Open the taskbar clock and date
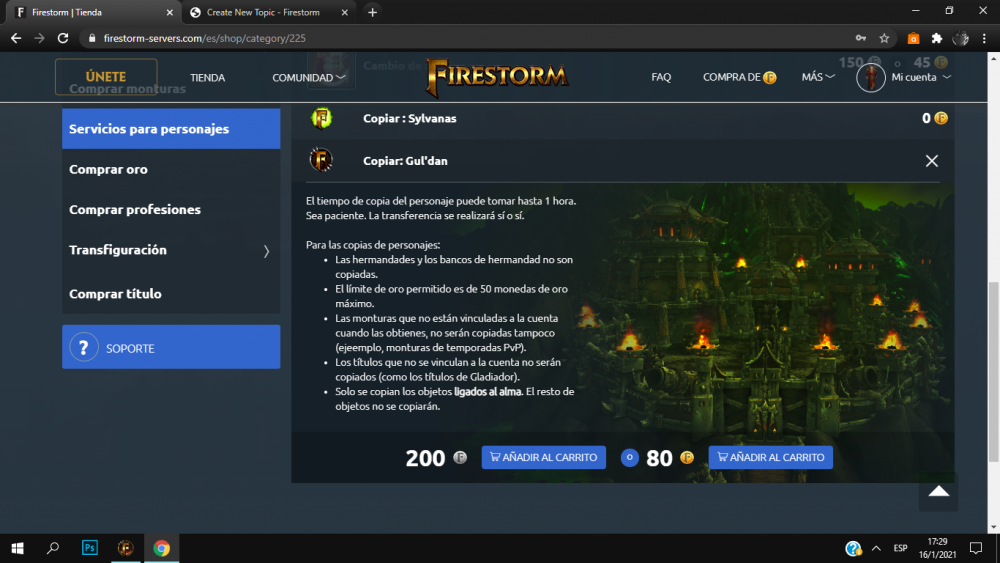1000x563 pixels. tap(938, 548)
